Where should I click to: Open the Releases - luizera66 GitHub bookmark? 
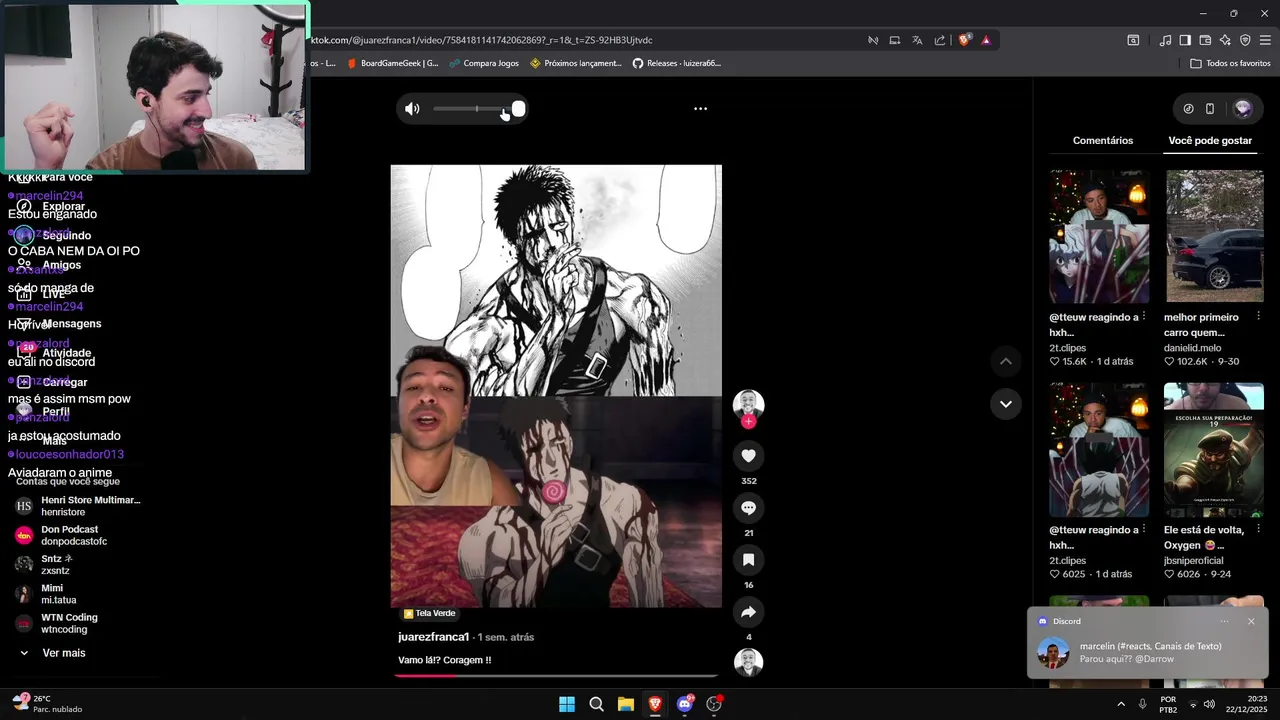click(677, 63)
